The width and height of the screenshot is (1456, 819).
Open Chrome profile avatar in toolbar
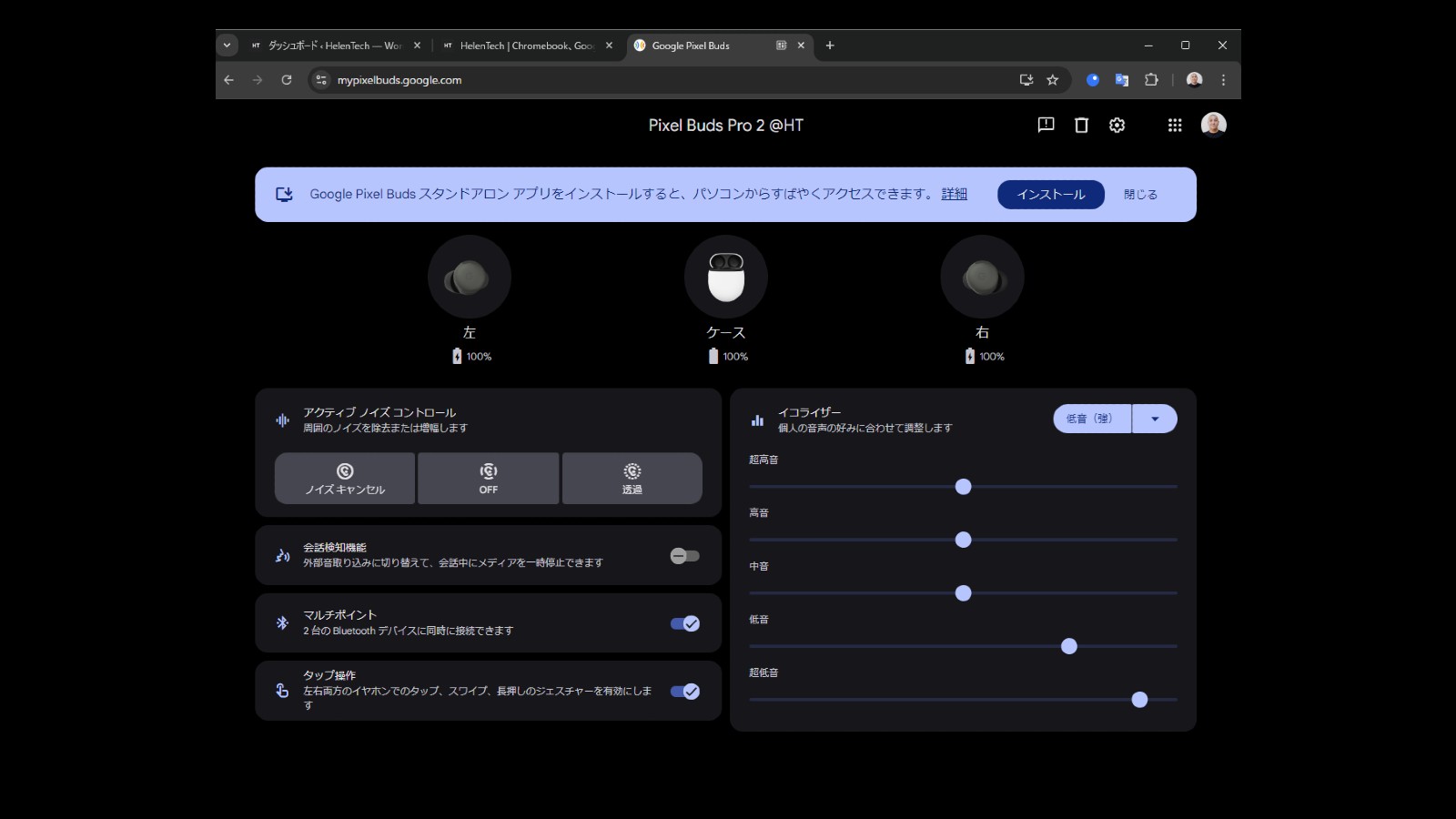(x=1195, y=80)
